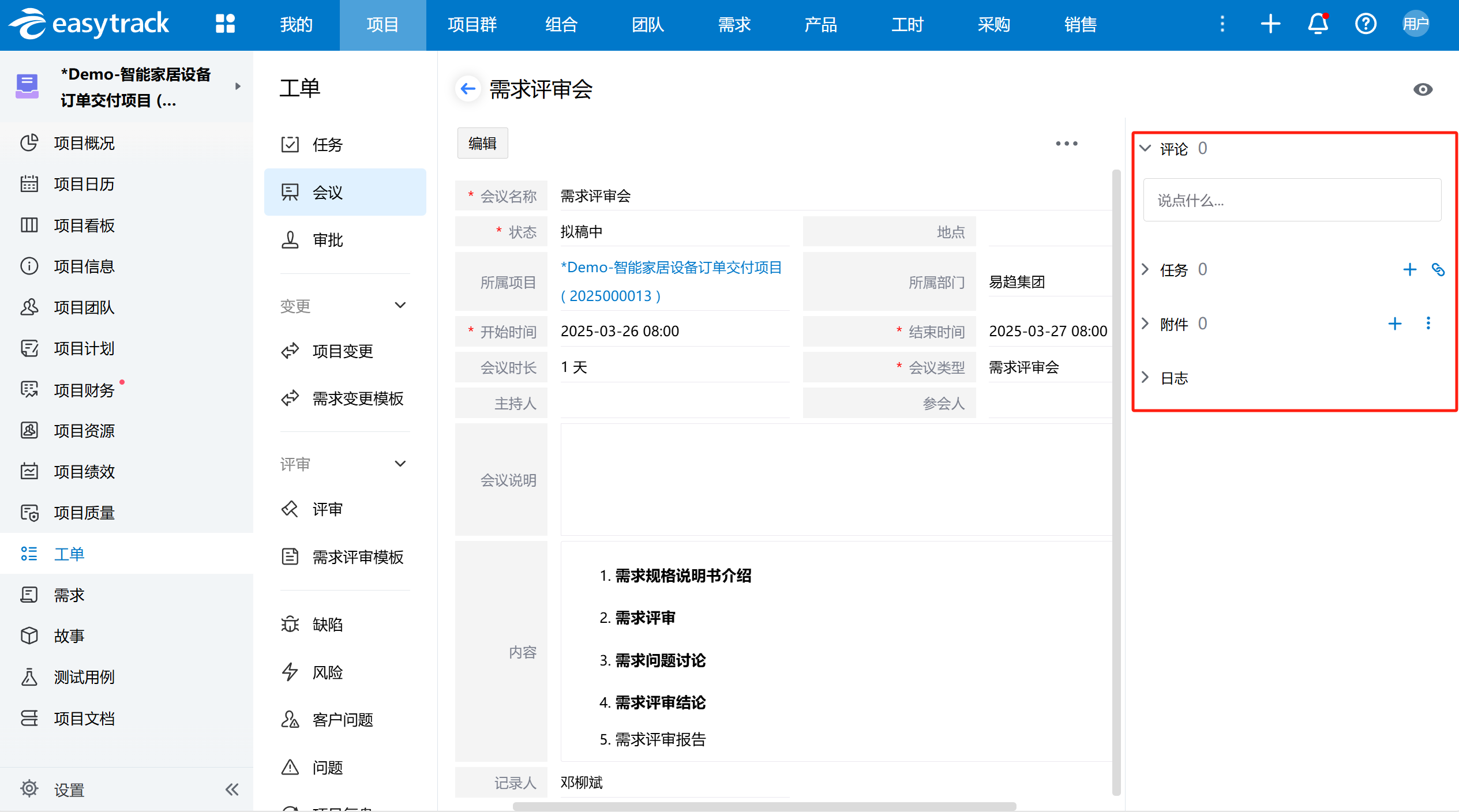Open 项目计划 in left sidebar

point(84,348)
